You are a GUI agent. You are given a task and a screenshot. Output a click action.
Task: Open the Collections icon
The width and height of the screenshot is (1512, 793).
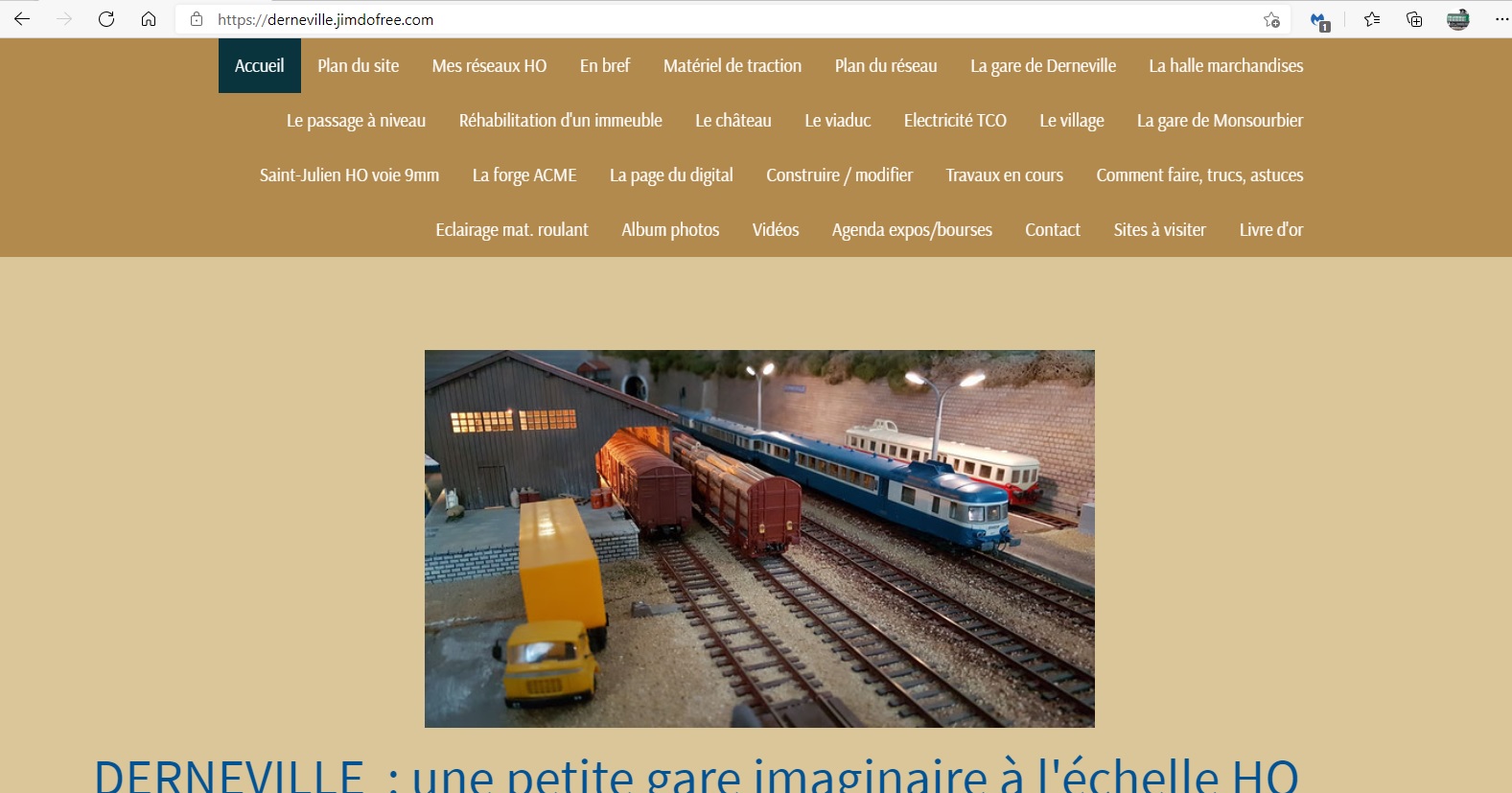pos(1414,19)
